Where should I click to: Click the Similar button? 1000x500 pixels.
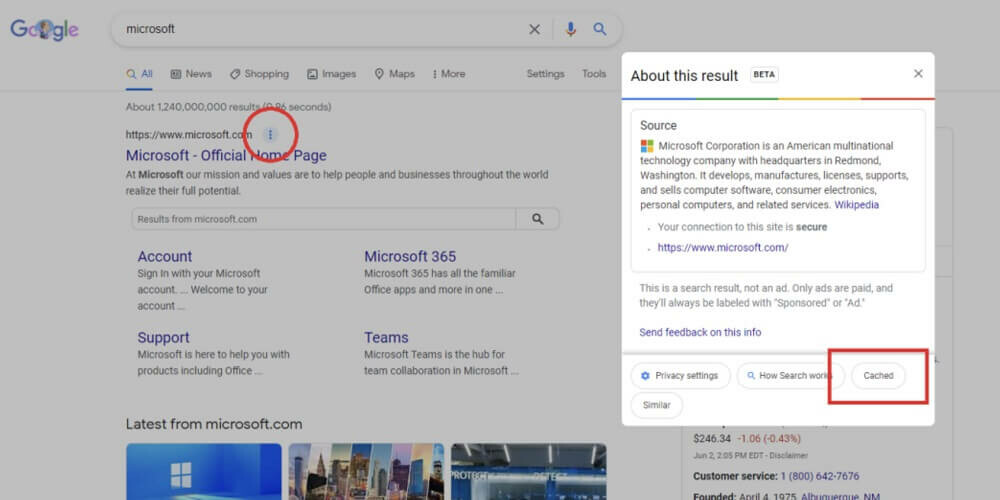click(x=656, y=405)
